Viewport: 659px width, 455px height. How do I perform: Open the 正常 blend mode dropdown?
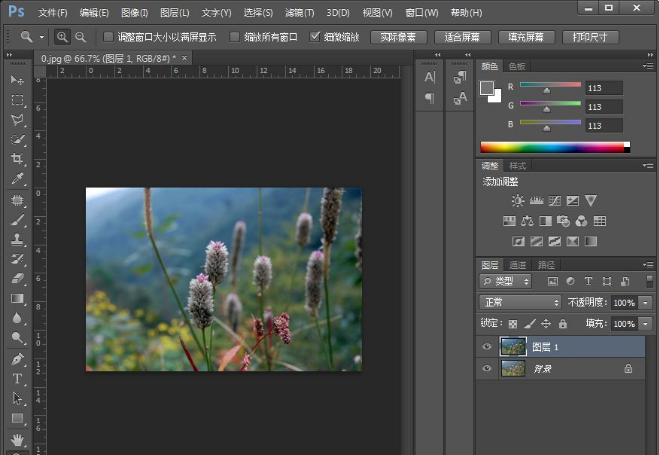click(520, 302)
